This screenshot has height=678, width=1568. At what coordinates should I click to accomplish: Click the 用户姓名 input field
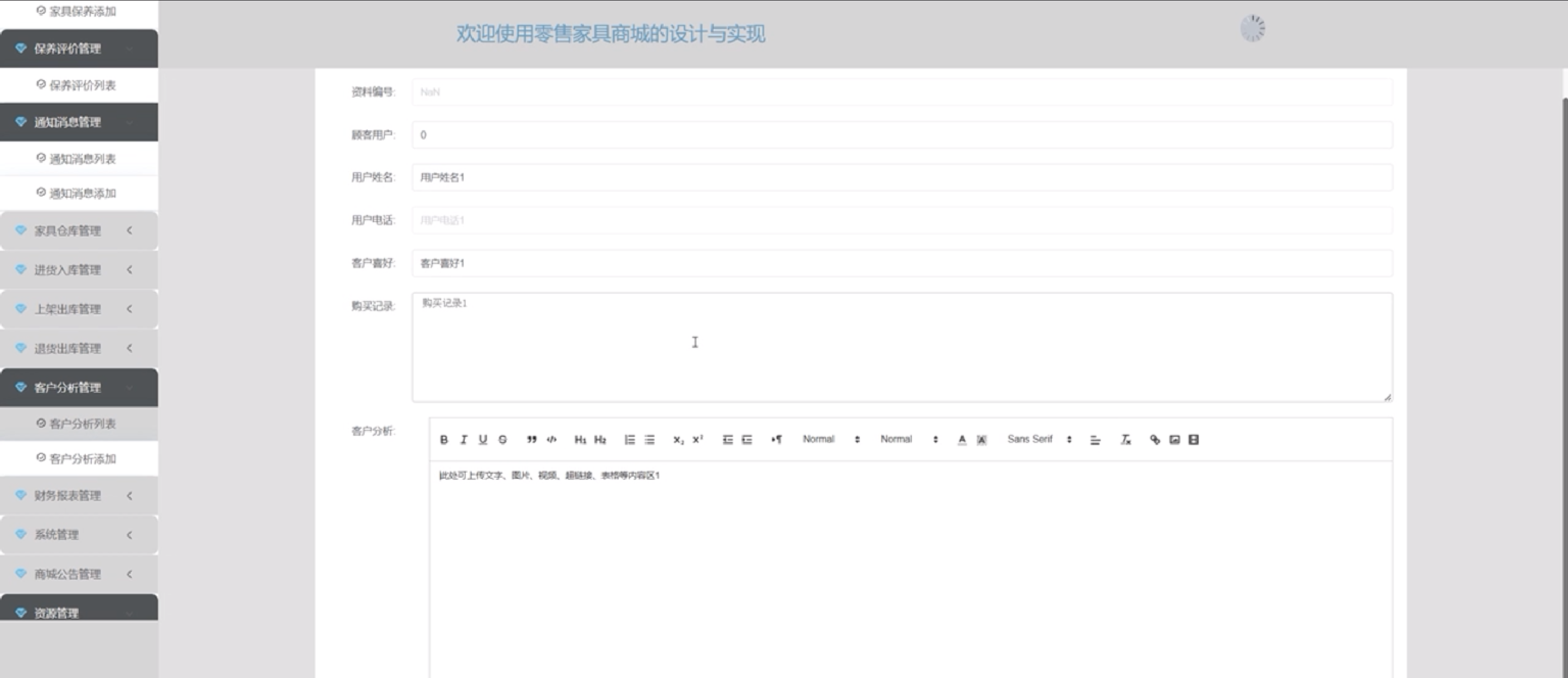(901, 177)
